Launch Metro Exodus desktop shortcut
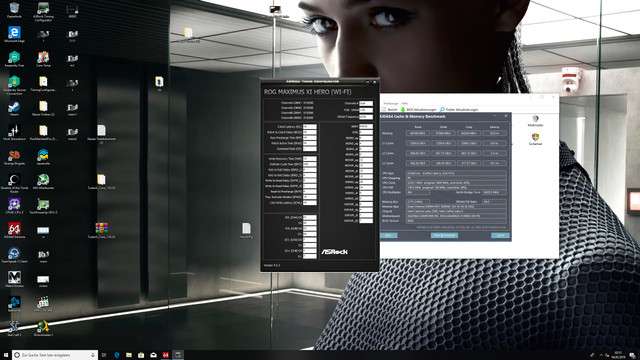 coord(14,280)
